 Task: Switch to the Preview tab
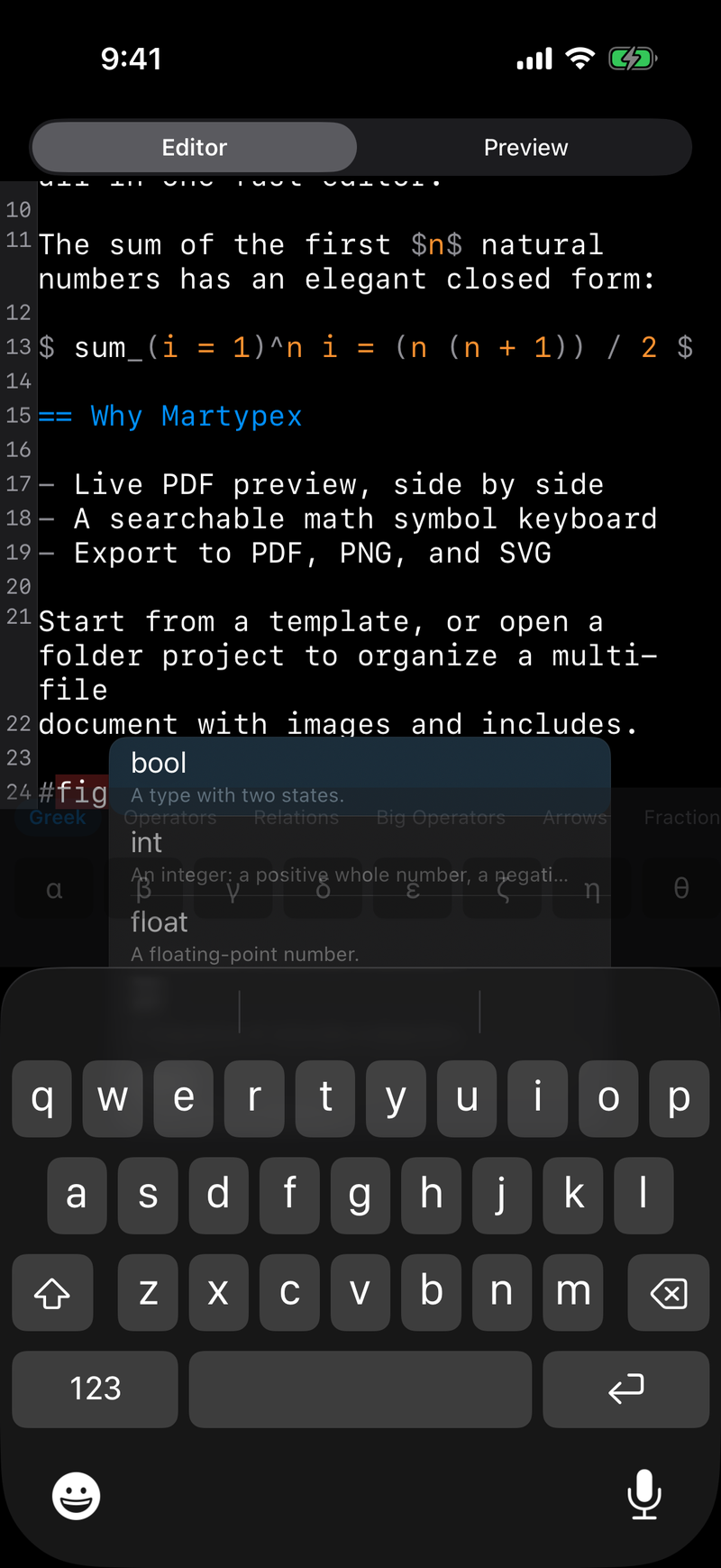click(525, 147)
